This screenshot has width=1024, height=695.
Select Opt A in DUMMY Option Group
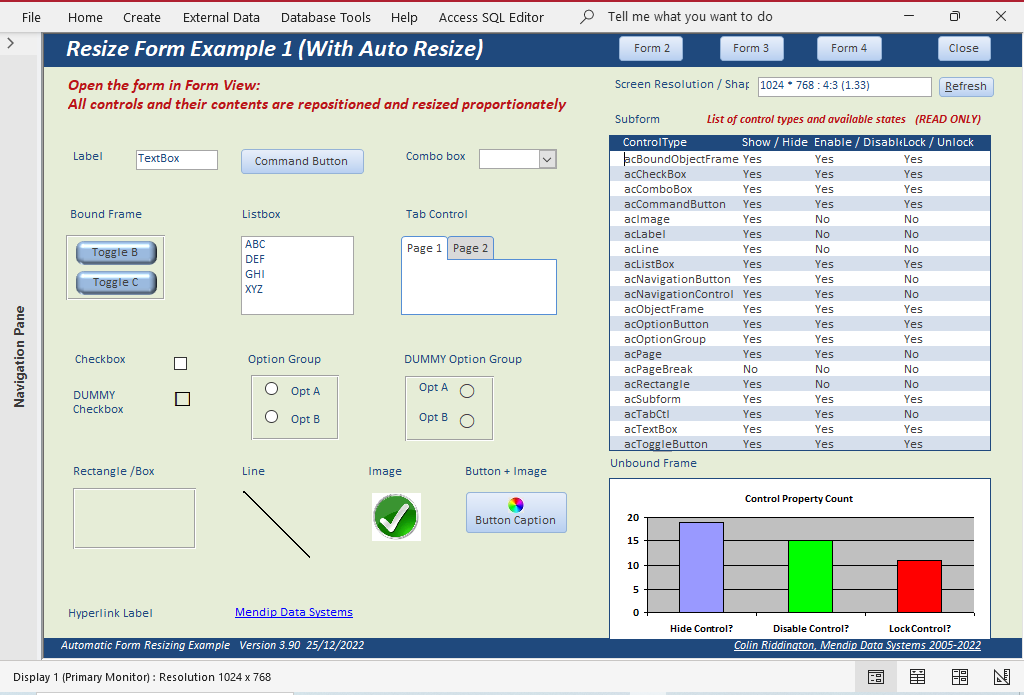[467, 391]
